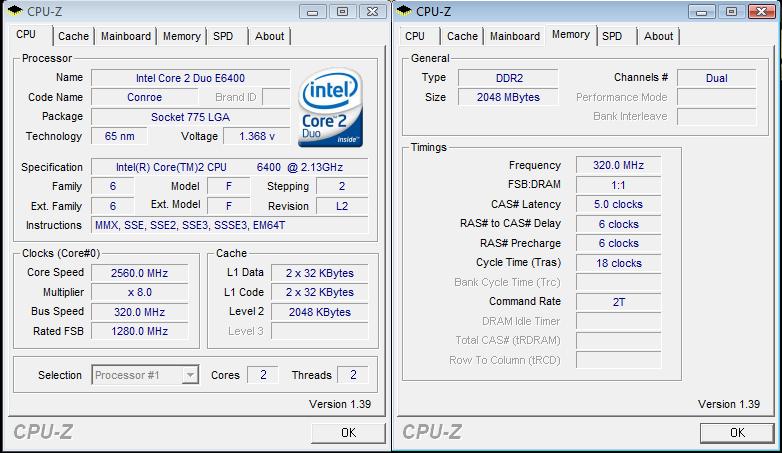The height and width of the screenshot is (453, 782).
Task: Click the Technology value 65 nm
Action: pos(120,136)
